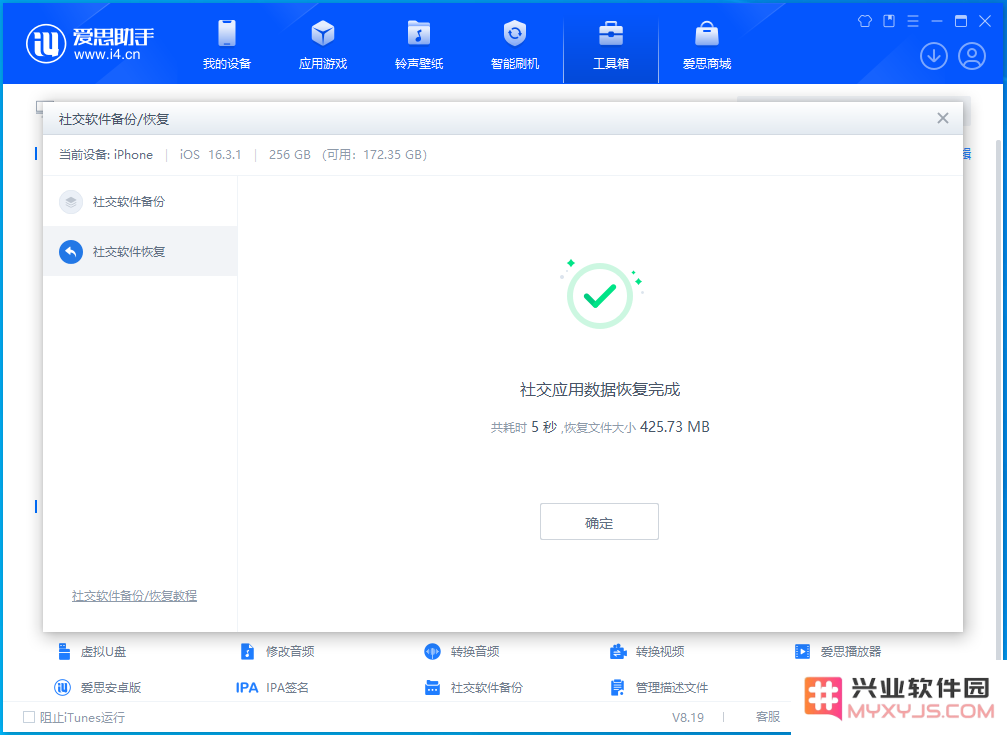The width and height of the screenshot is (1007, 735).
Task: Click the 我的设备 phone icon
Action: [x=227, y=33]
